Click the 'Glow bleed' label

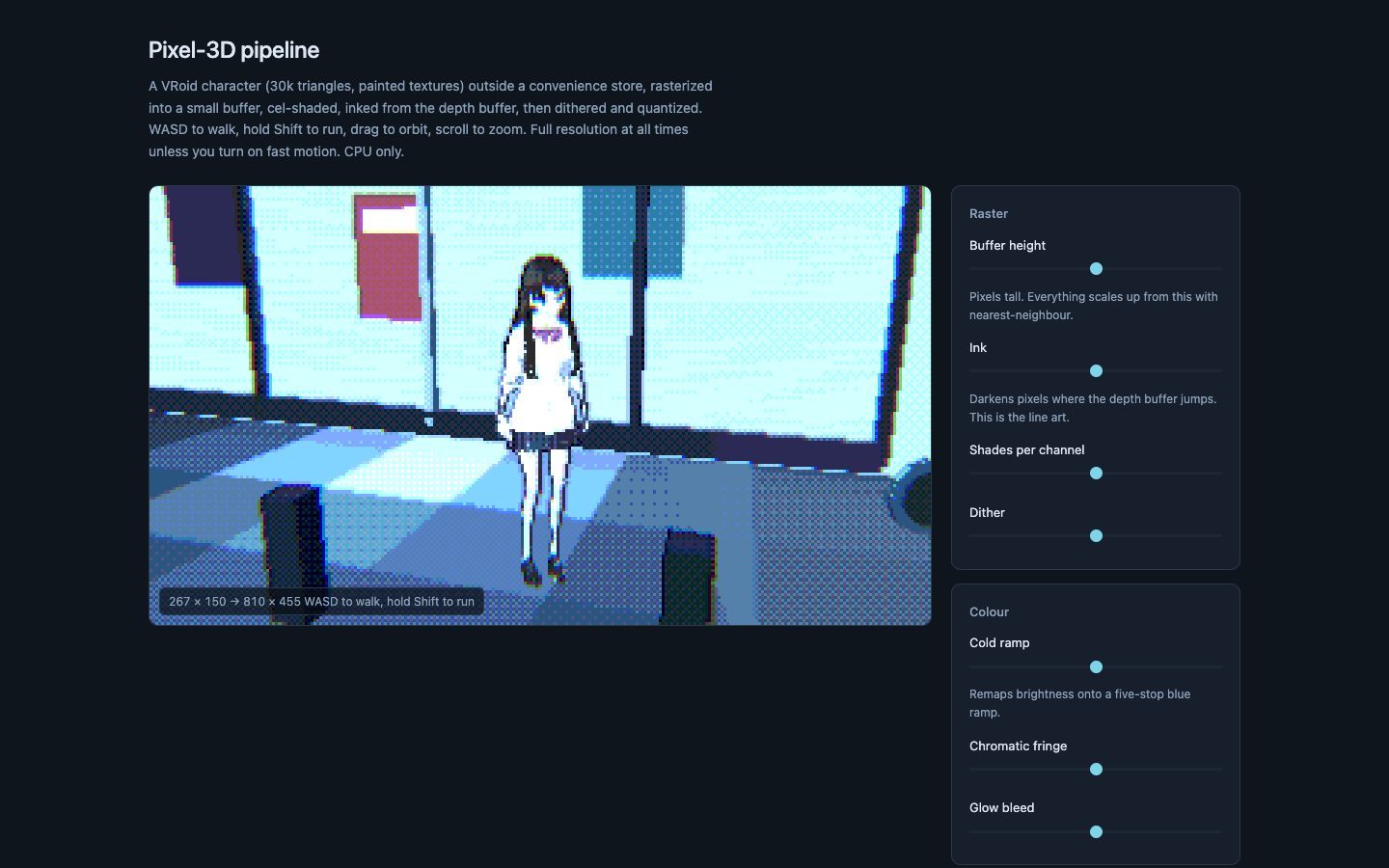1001,808
